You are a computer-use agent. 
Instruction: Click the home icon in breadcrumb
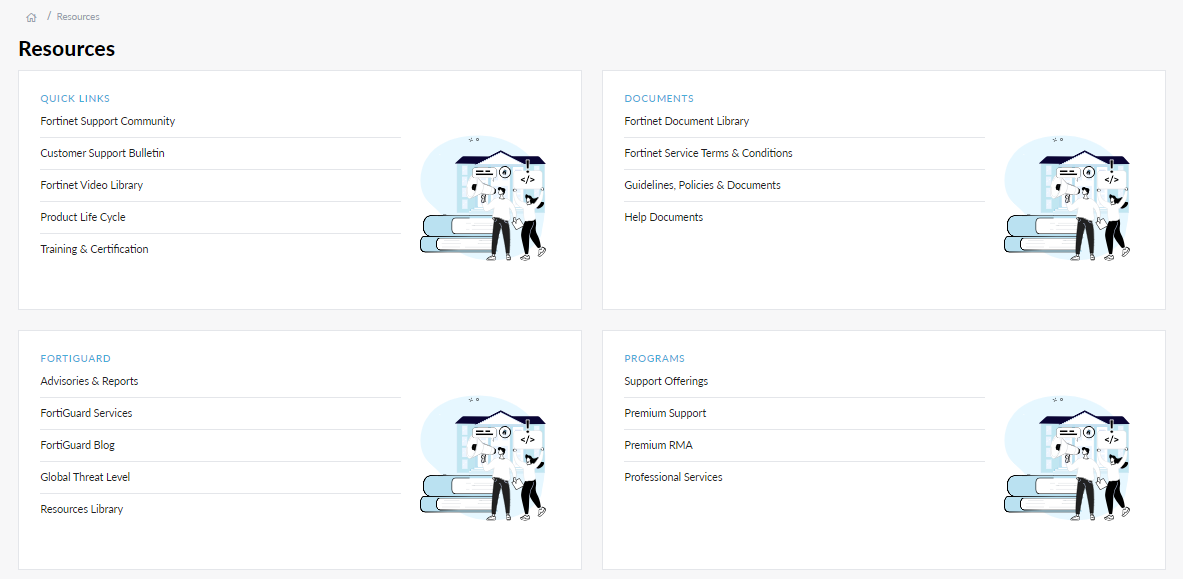click(31, 17)
